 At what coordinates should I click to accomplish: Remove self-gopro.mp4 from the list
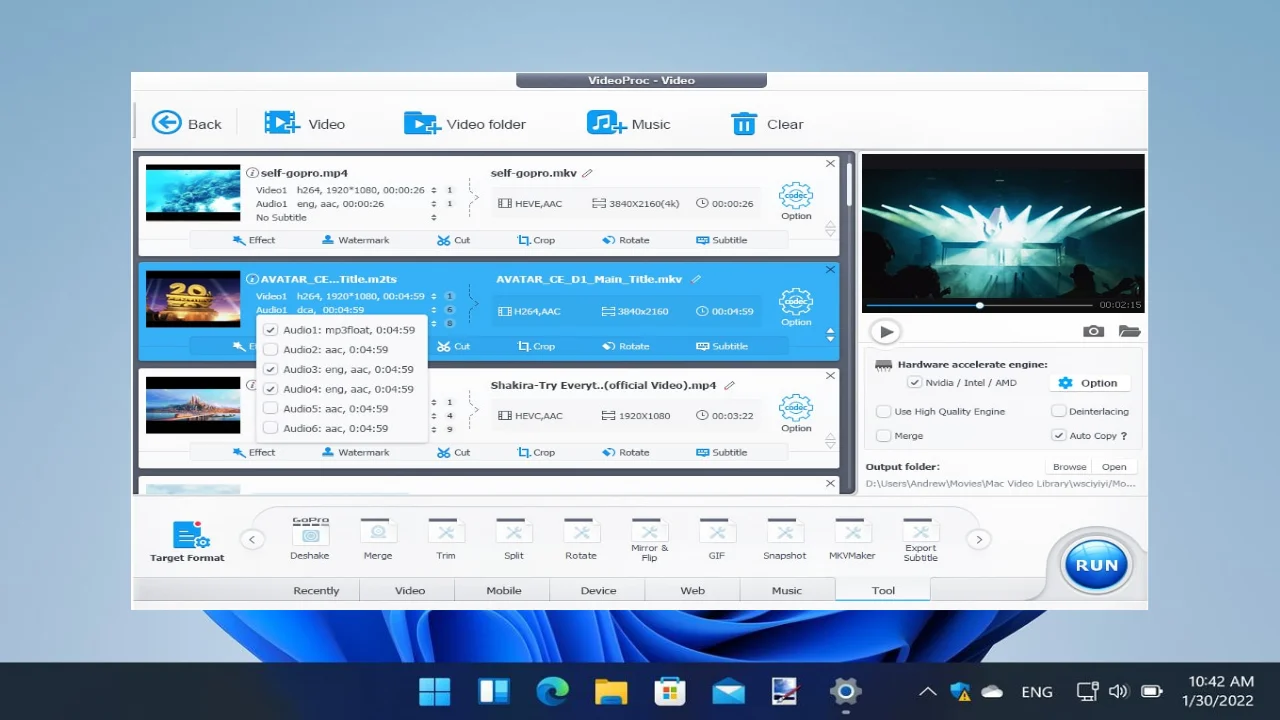point(830,164)
